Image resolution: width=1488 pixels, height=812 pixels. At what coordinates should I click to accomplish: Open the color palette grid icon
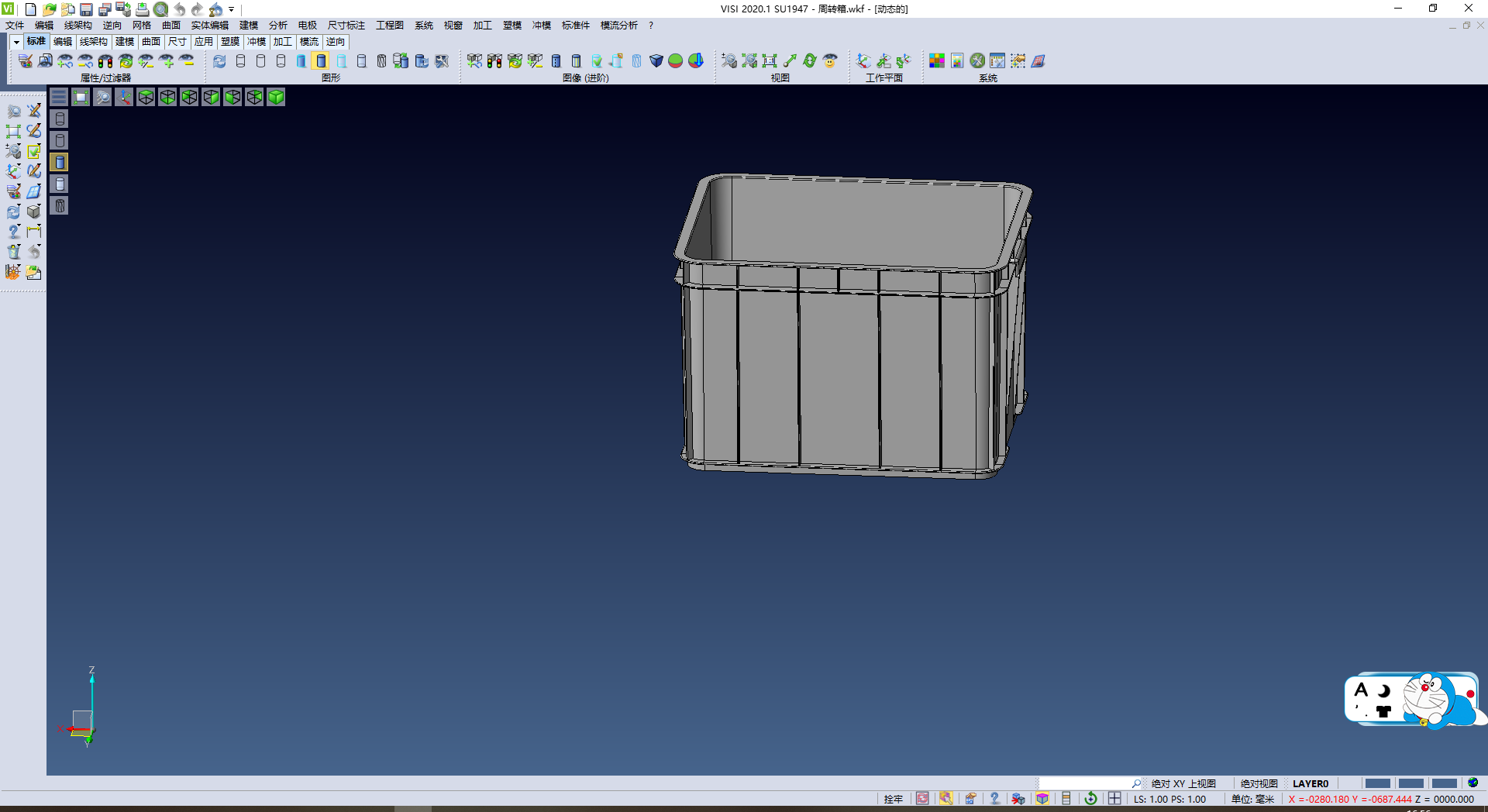click(937, 61)
